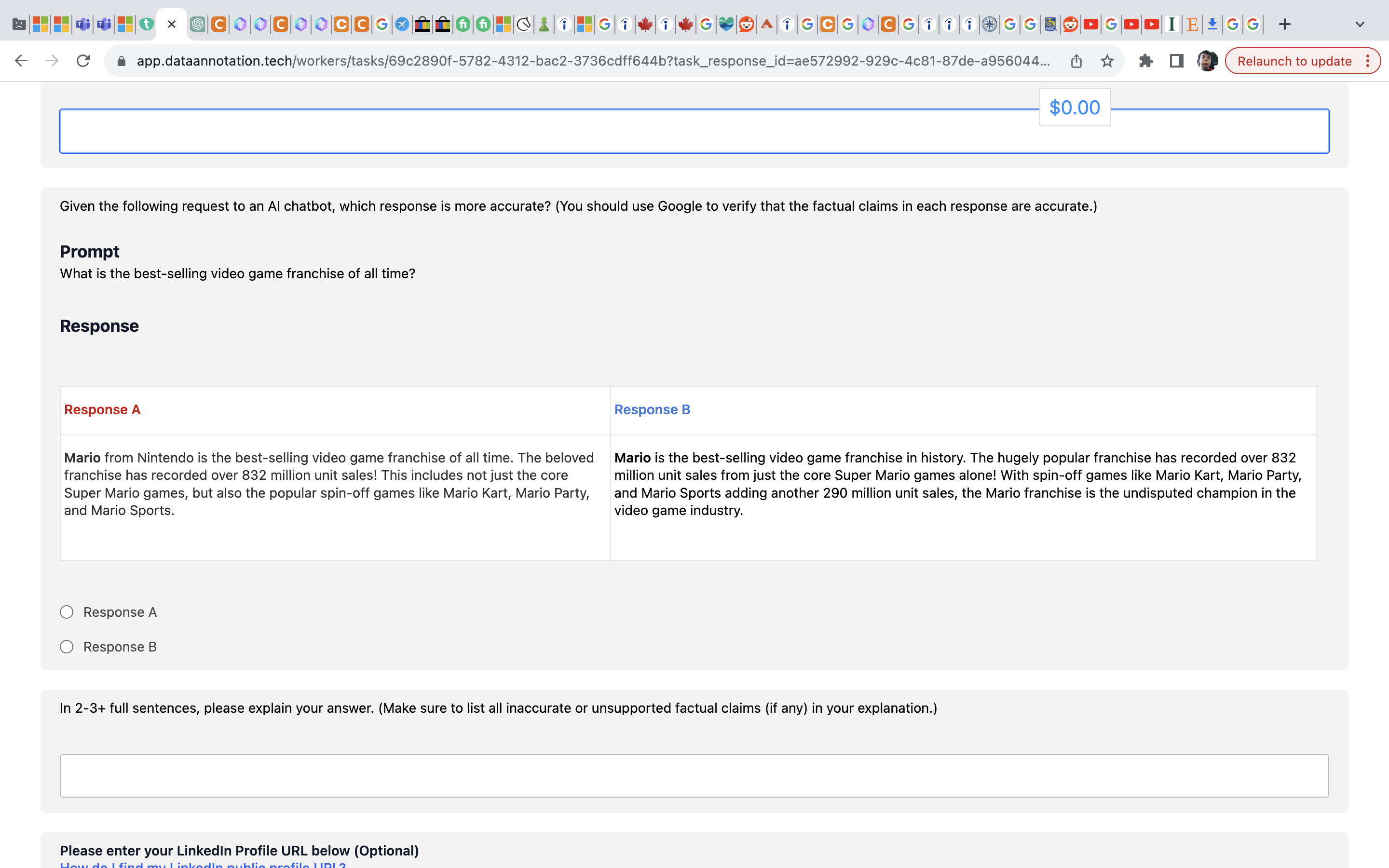The height and width of the screenshot is (868, 1389).
Task: Close the active DataAnnotation tab
Action: pyautogui.click(x=172, y=24)
